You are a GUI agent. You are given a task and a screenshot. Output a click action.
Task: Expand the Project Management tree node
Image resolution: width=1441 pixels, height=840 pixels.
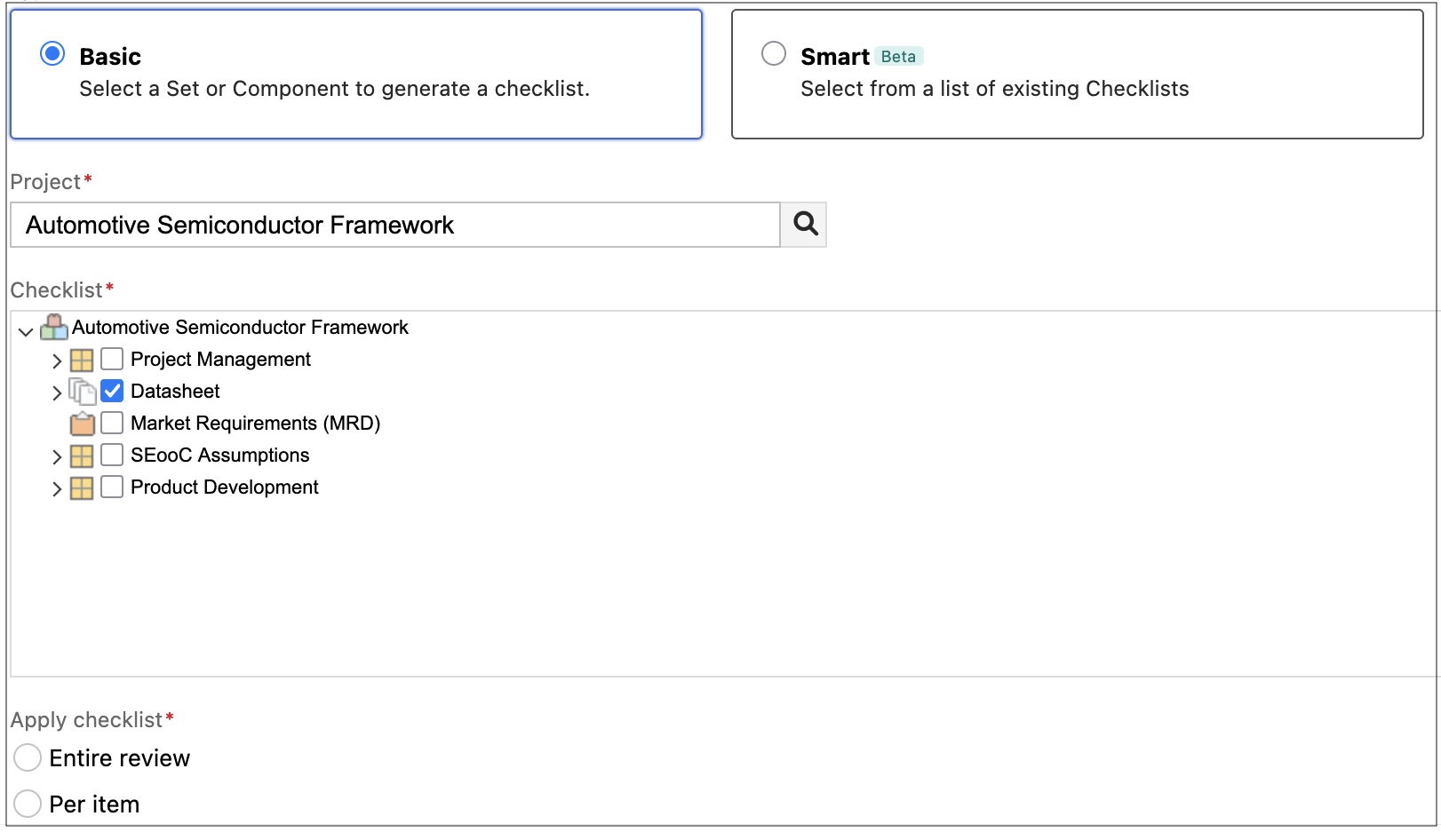pos(57,361)
